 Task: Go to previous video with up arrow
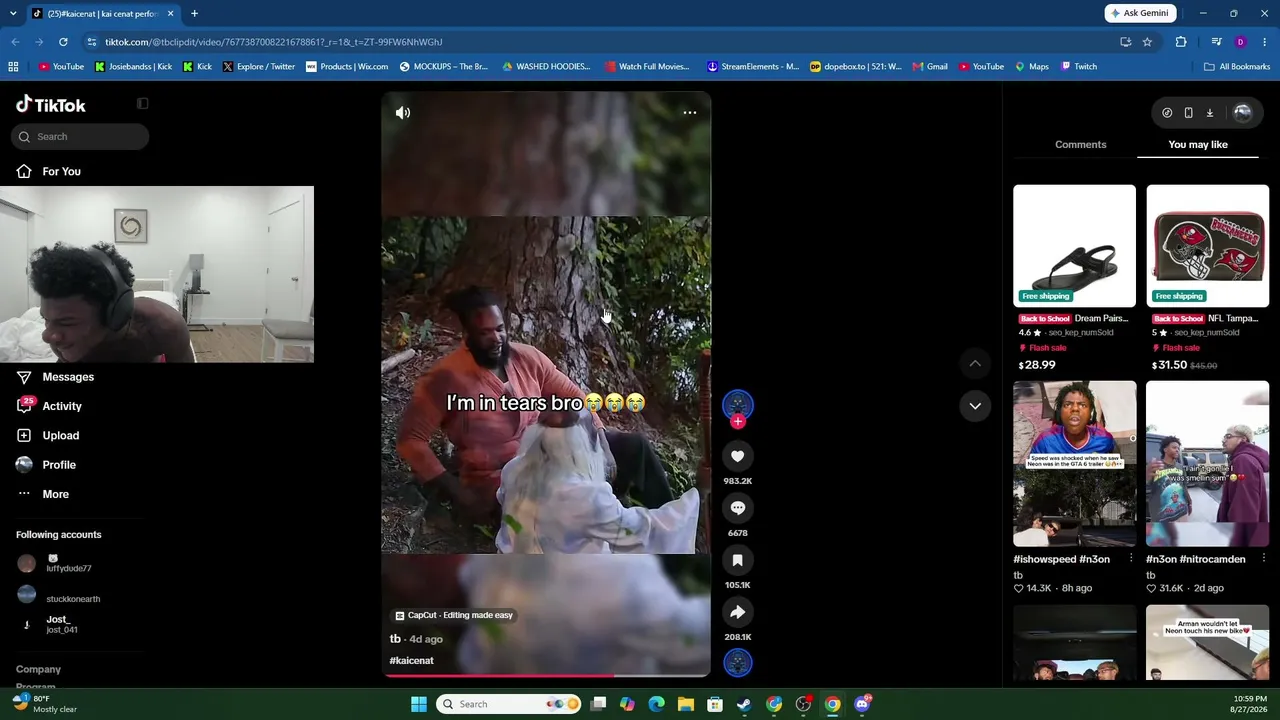(x=975, y=363)
